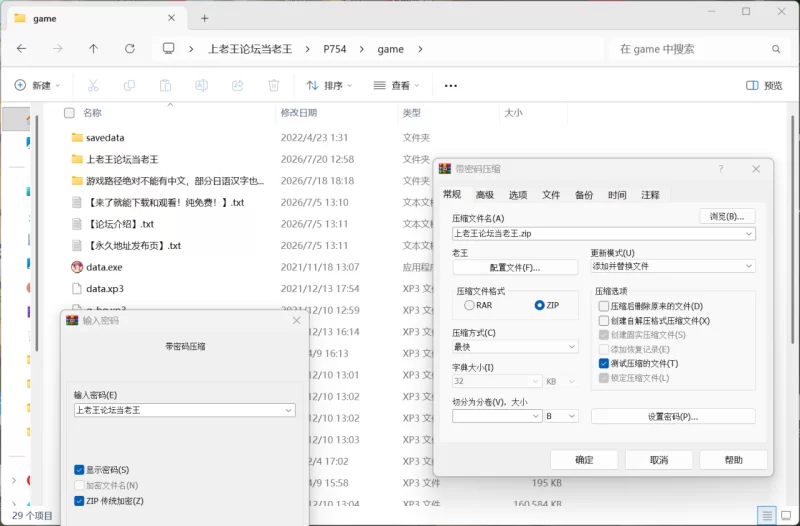Image resolution: width=800 pixels, height=526 pixels.
Task: Click the Share toolbar icon
Action: [238, 85]
